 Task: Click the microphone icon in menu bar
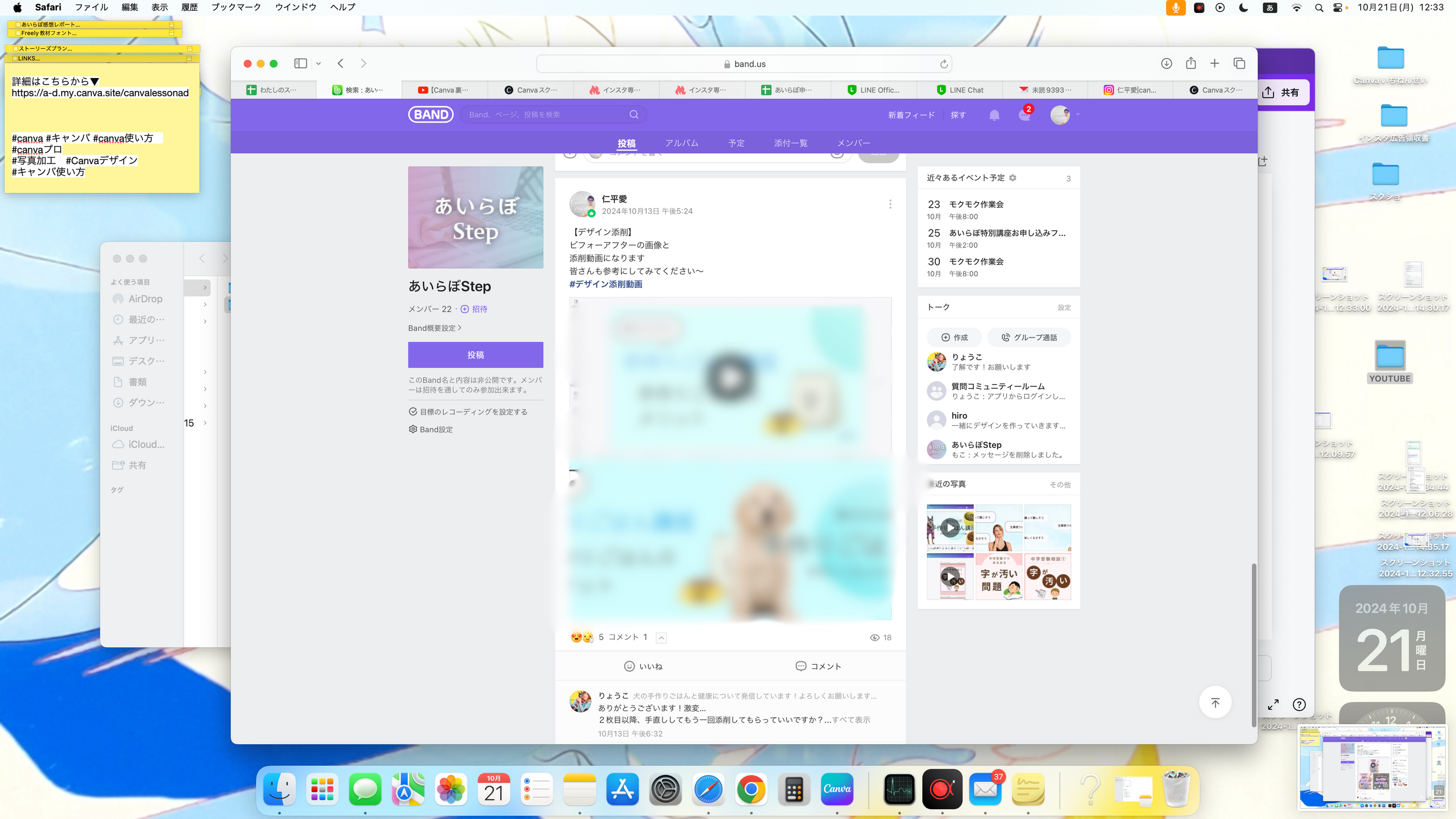(x=1175, y=8)
